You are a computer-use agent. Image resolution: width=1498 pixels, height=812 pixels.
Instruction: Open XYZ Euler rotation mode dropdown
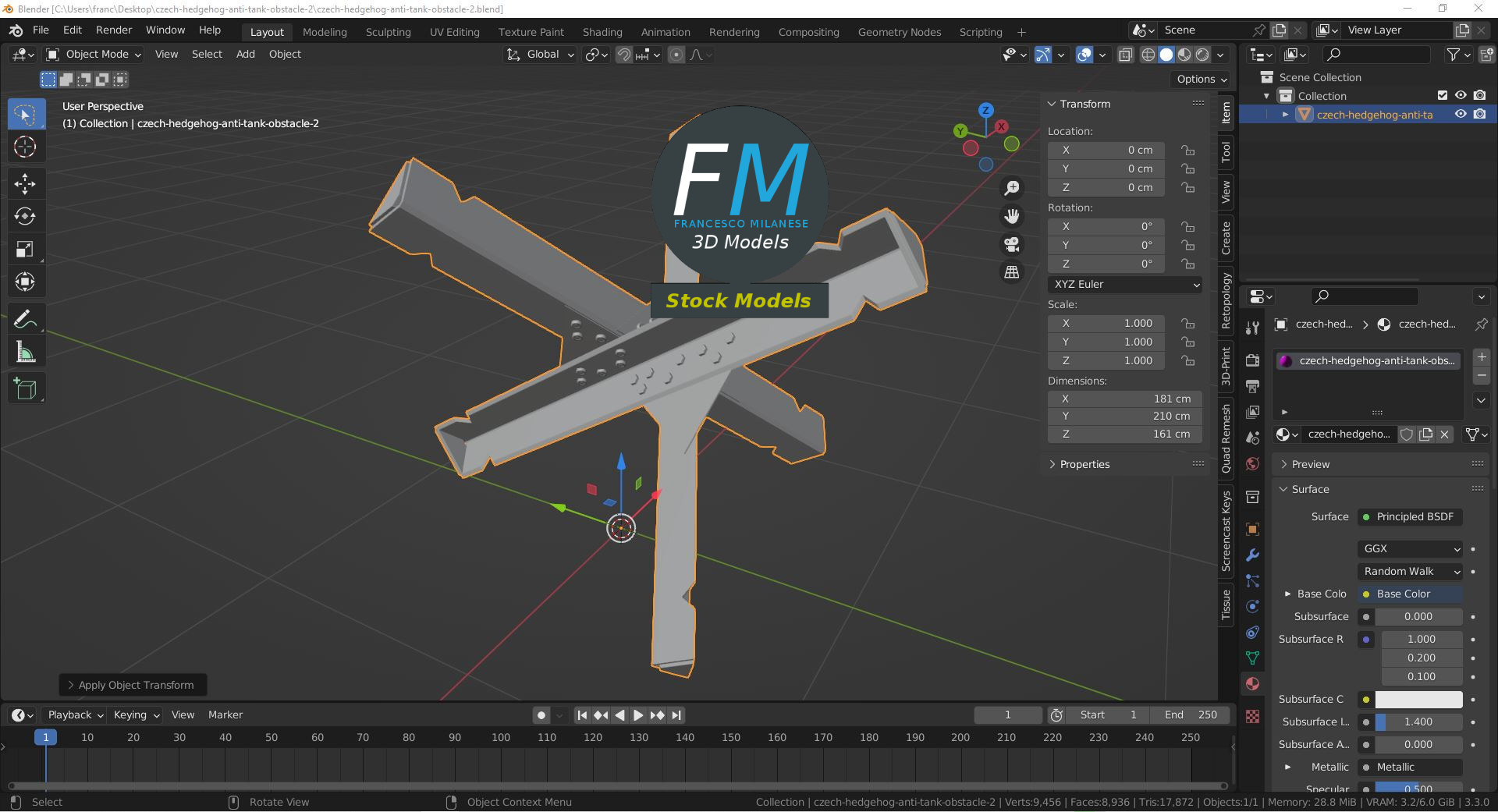coord(1124,285)
